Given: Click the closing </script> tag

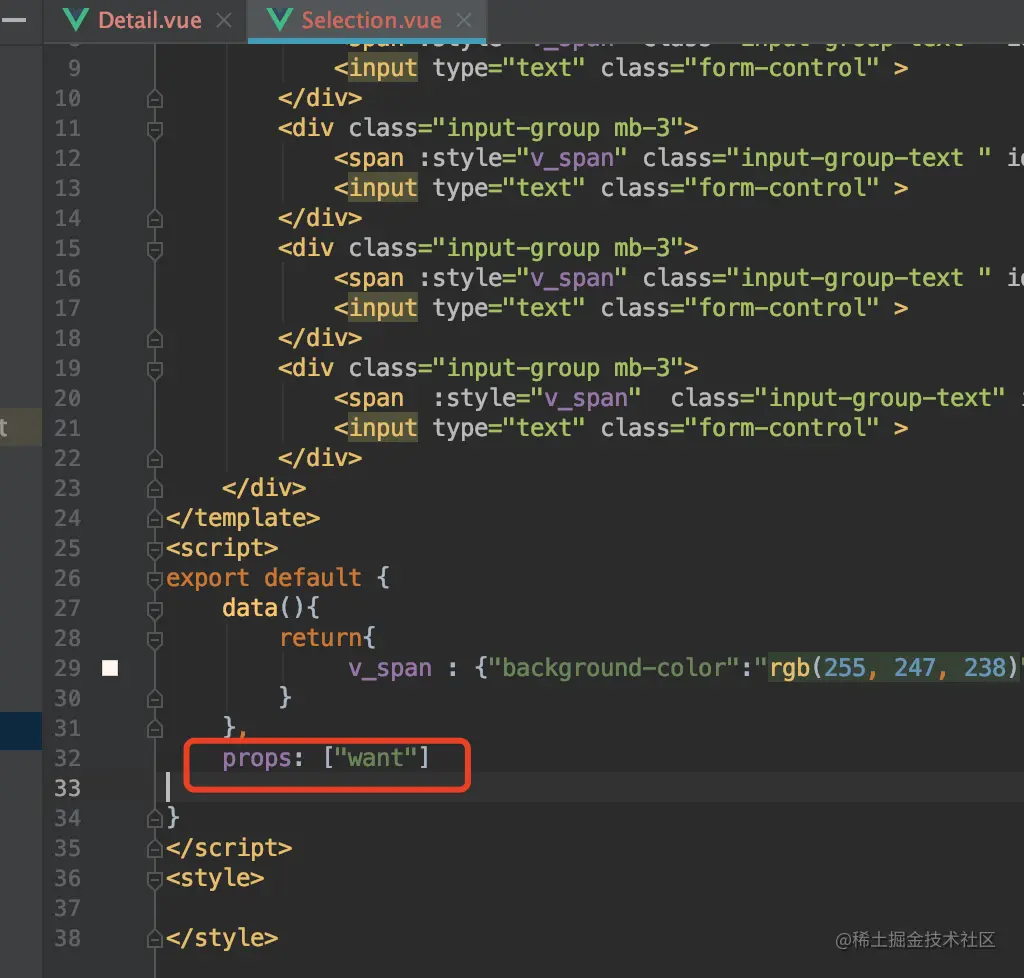Looking at the screenshot, I should click(x=229, y=847).
